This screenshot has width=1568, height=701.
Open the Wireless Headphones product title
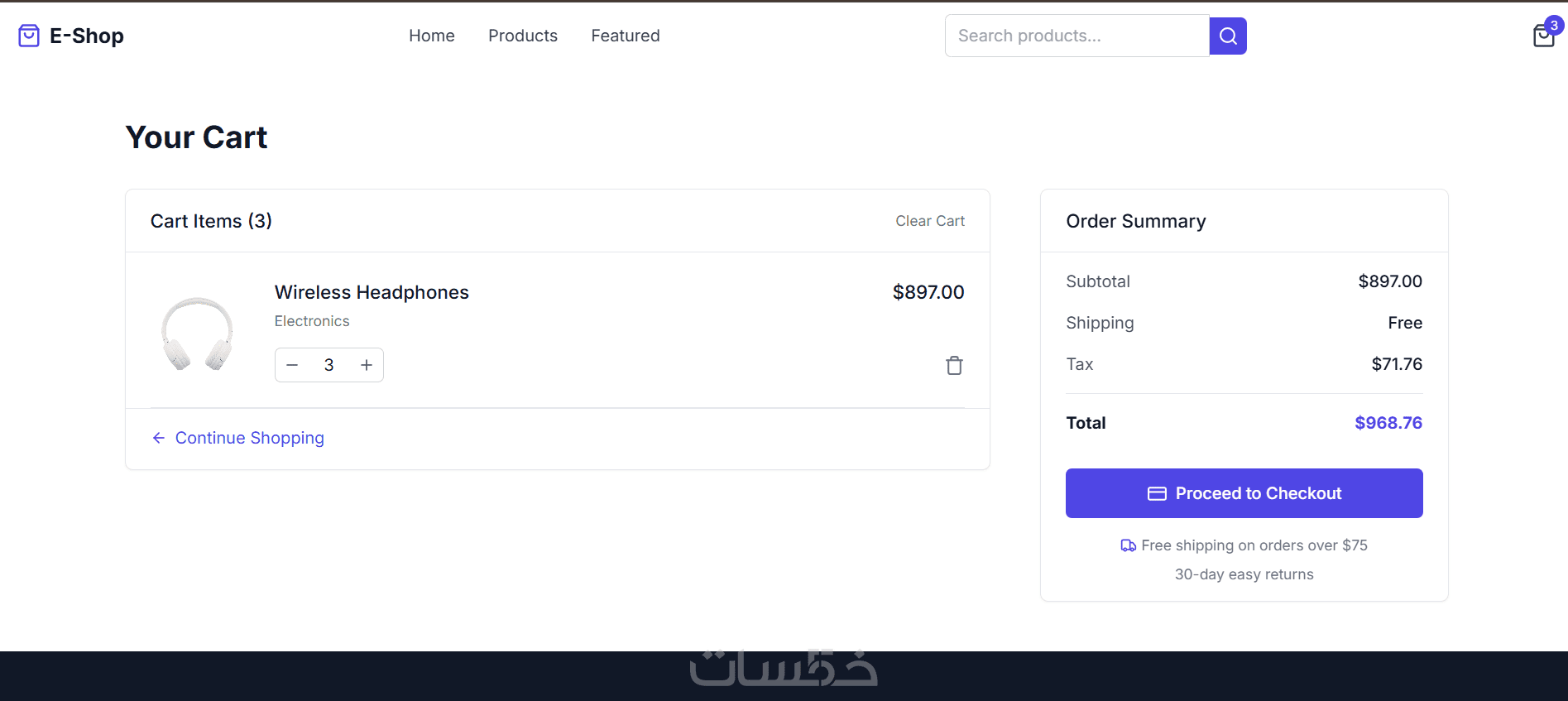(x=372, y=292)
